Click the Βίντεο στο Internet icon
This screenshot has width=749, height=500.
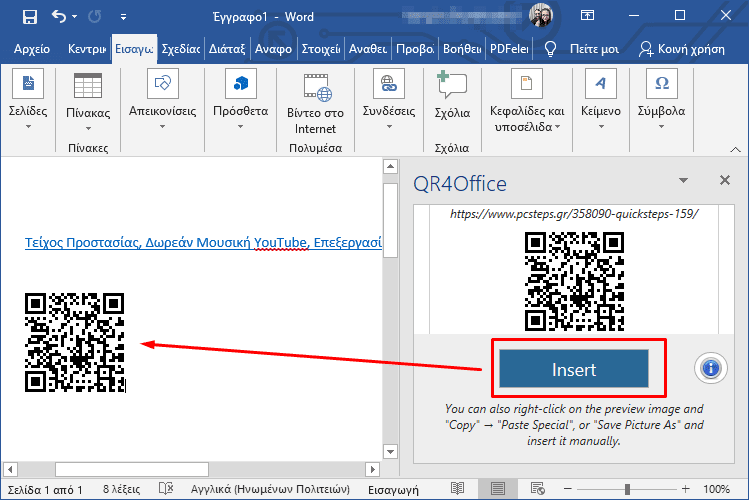point(315,84)
